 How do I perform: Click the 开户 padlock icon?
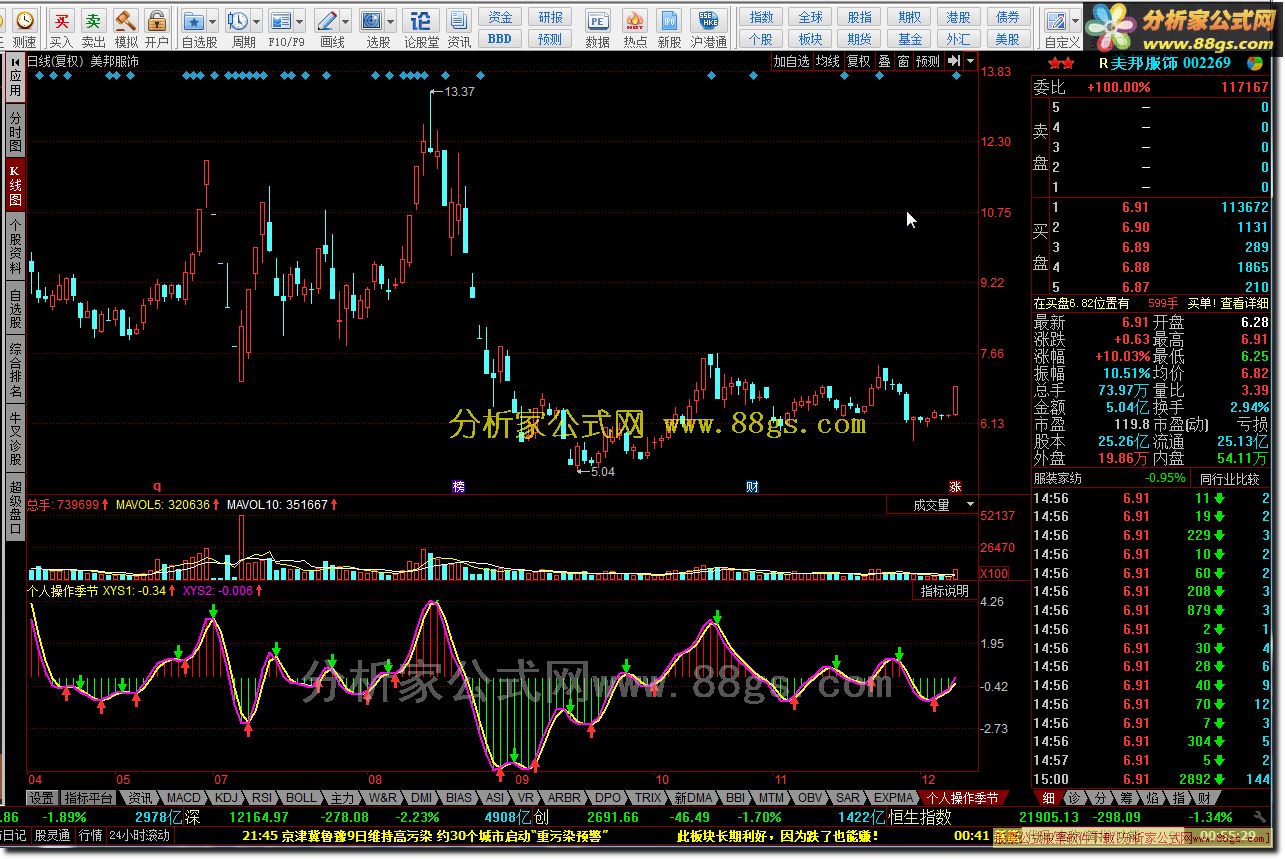click(x=156, y=20)
